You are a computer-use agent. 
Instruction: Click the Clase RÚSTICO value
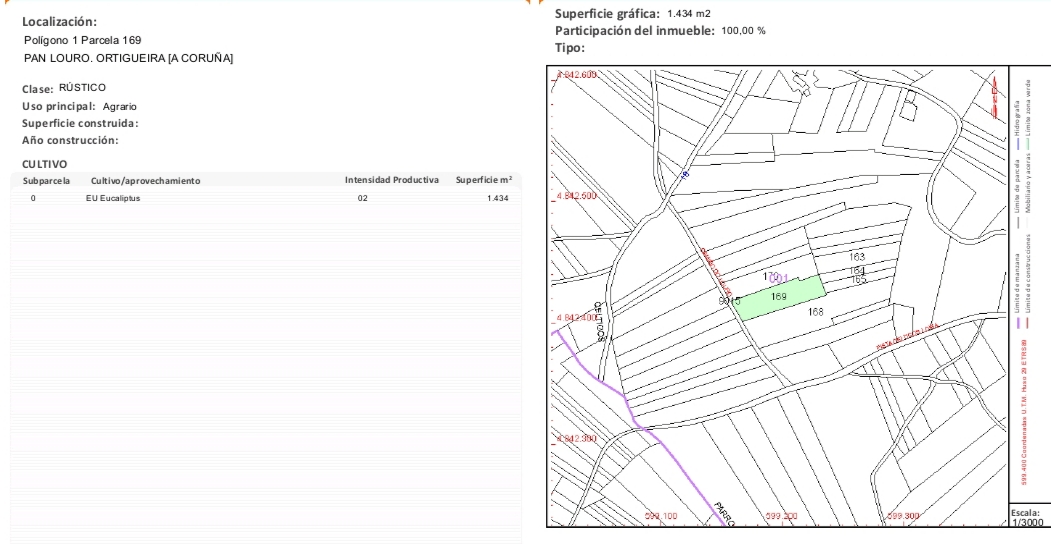point(82,88)
